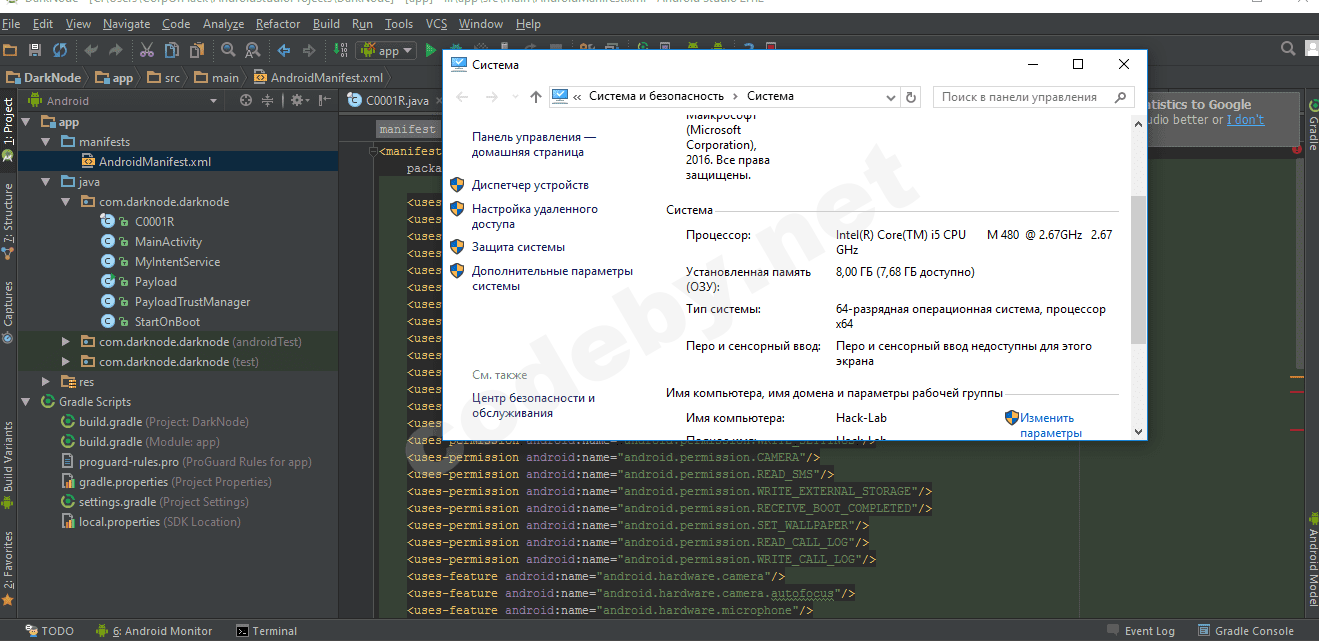Open the Refactor menu
Screen dimensions: 1319x641
point(277,23)
